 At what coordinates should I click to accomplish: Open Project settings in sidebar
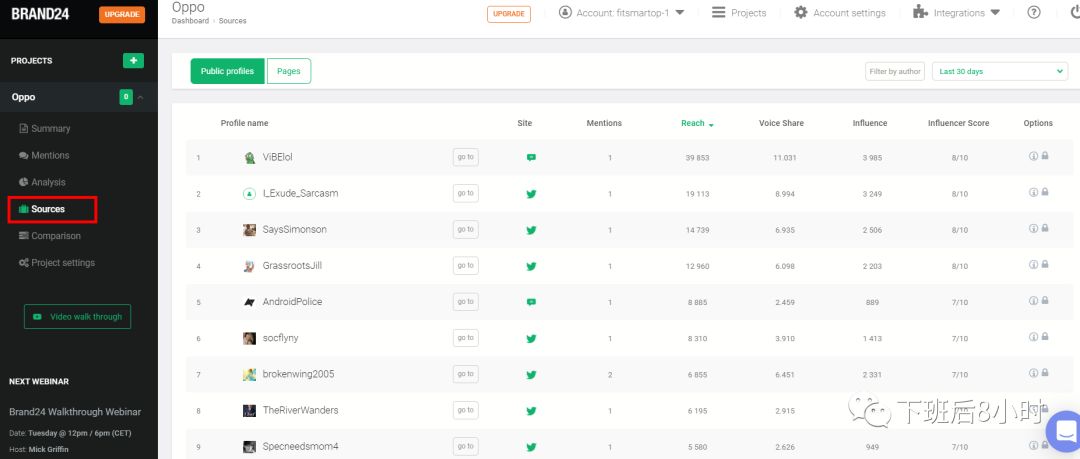pyautogui.click(x=57, y=263)
